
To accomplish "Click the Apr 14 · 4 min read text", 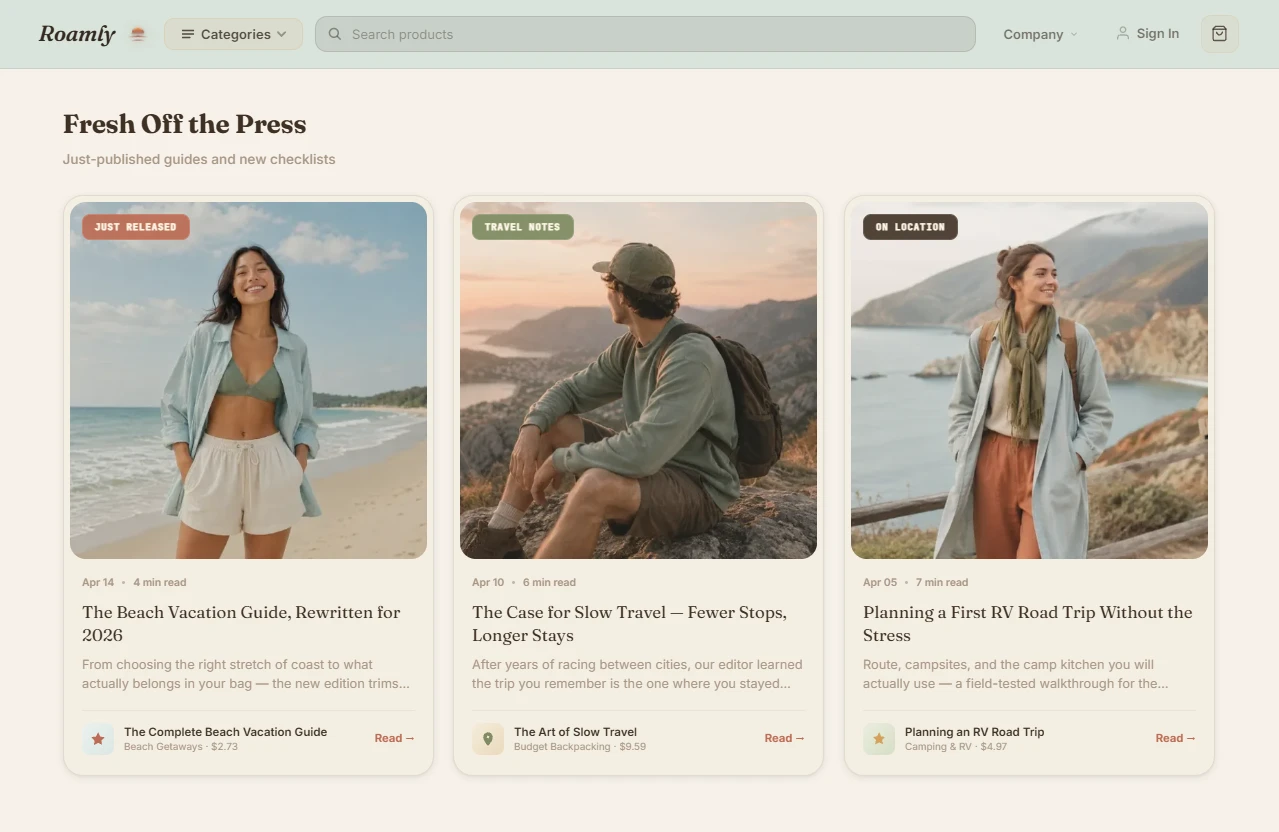I will point(134,582).
